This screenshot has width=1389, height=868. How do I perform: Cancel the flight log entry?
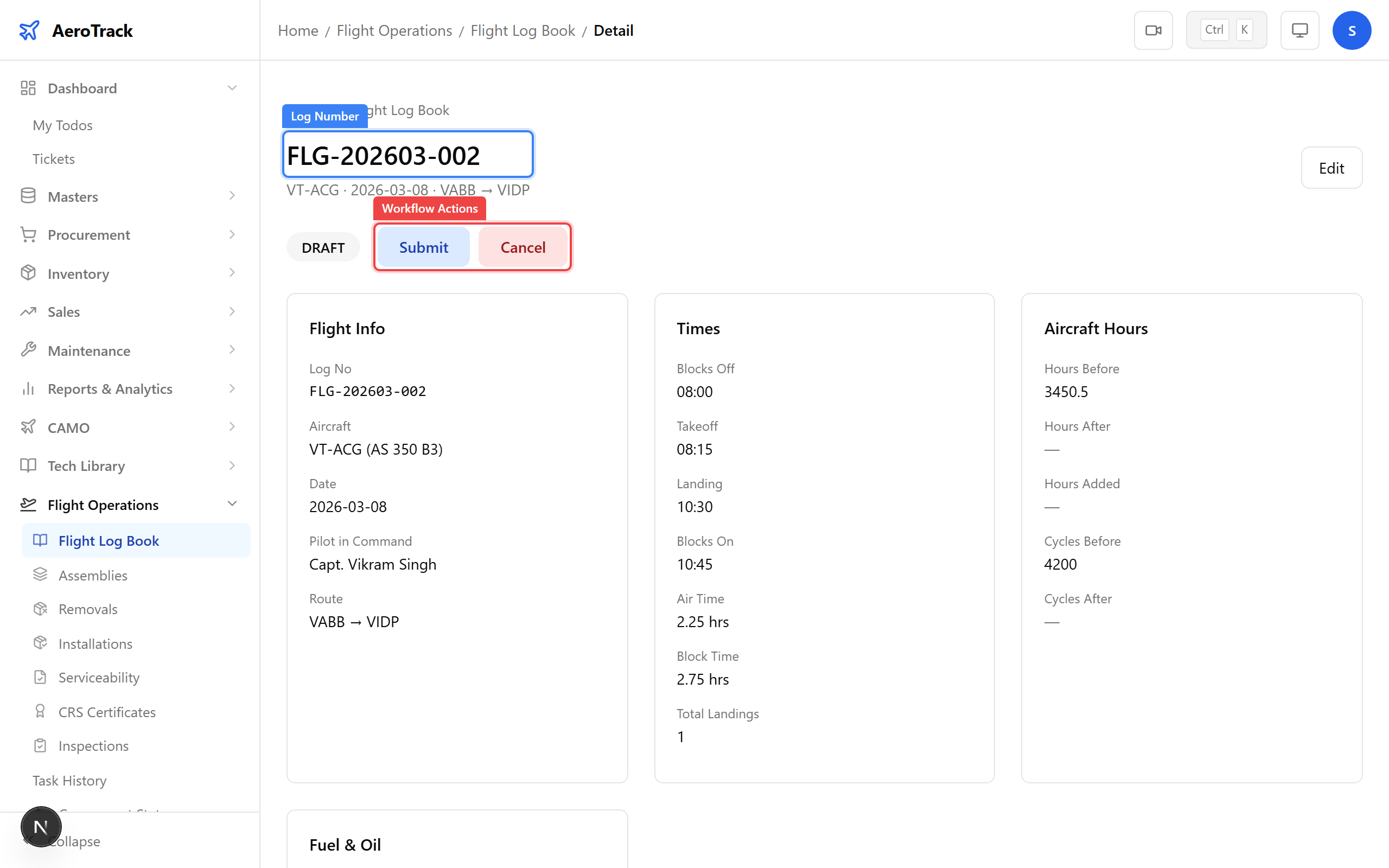coord(523,247)
